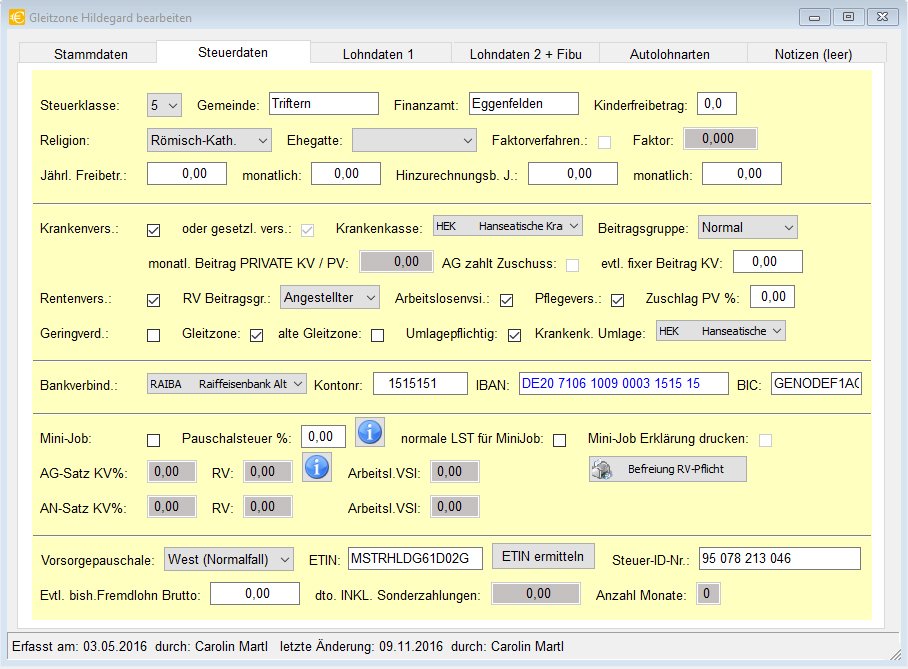This screenshot has width=908, height=669.
Task: Expand the Religion dropdown
Action: pos(210,140)
